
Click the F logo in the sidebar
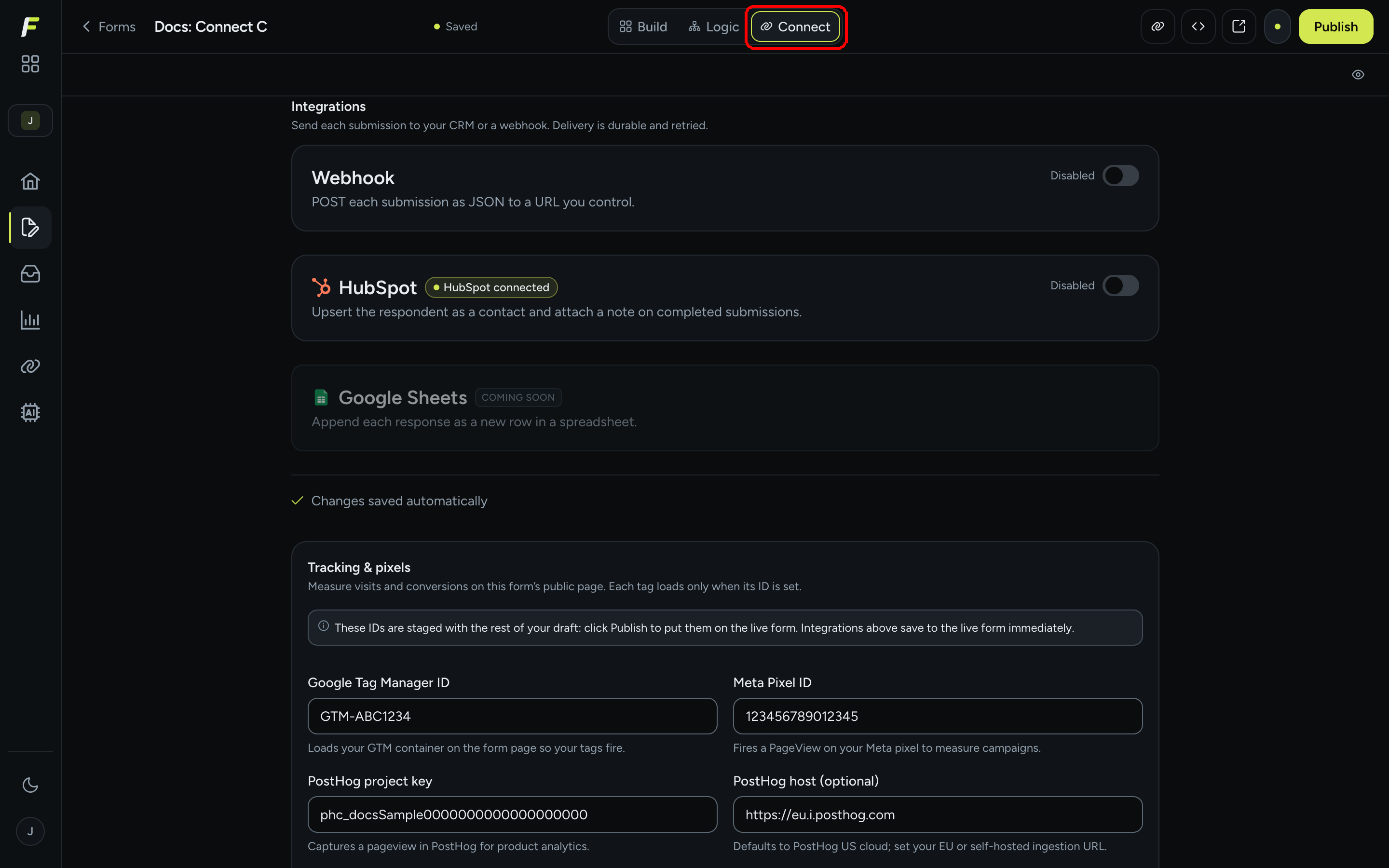coord(30,27)
